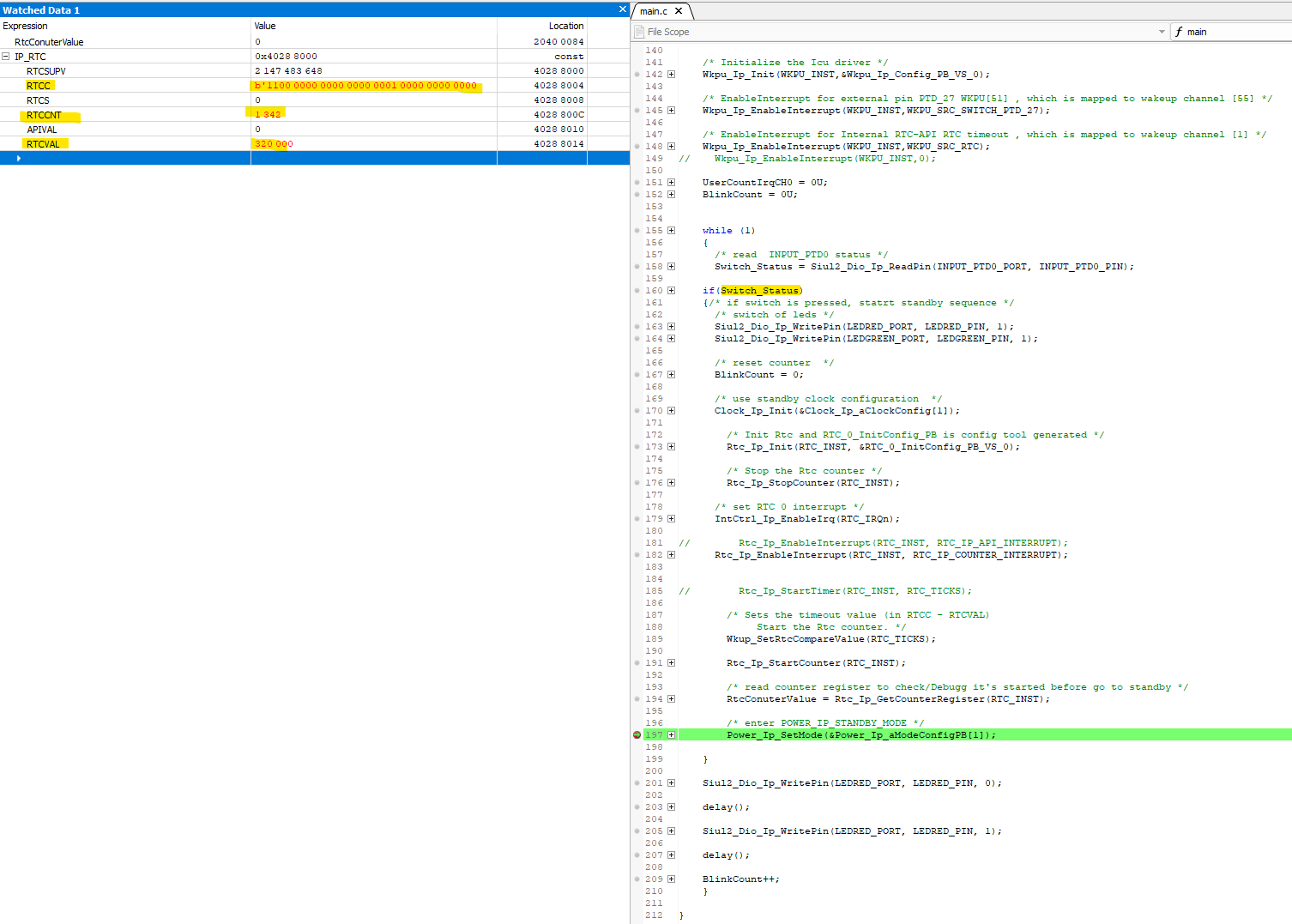Image resolution: width=1292 pixels, height=924 pixels.
Task: Click the breakpoint marker on line 197
Action: point(637,735)
